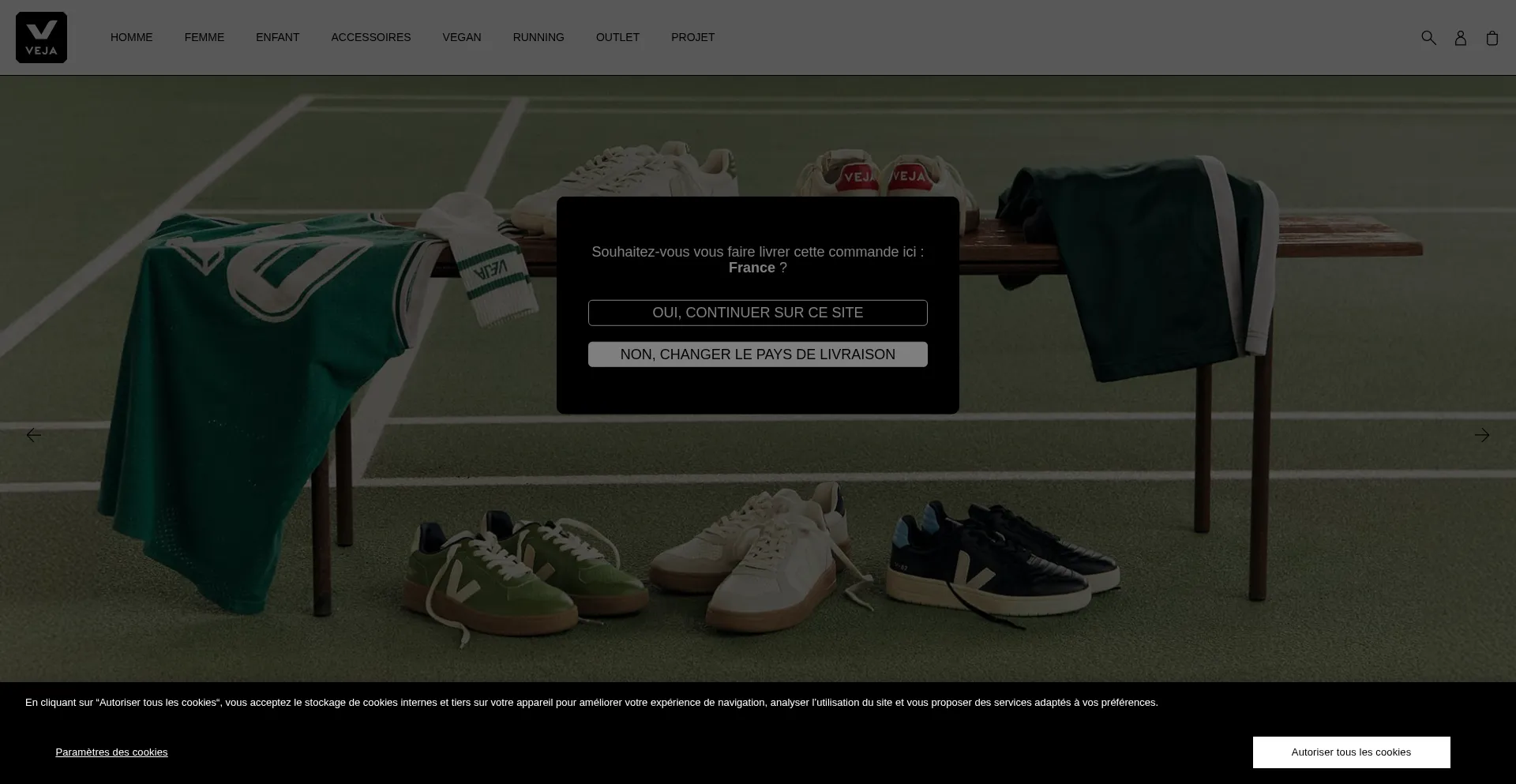Open the search magnifier icon
The height and width of the screenshot is (784, 1516).
(x=1428, y=38)
